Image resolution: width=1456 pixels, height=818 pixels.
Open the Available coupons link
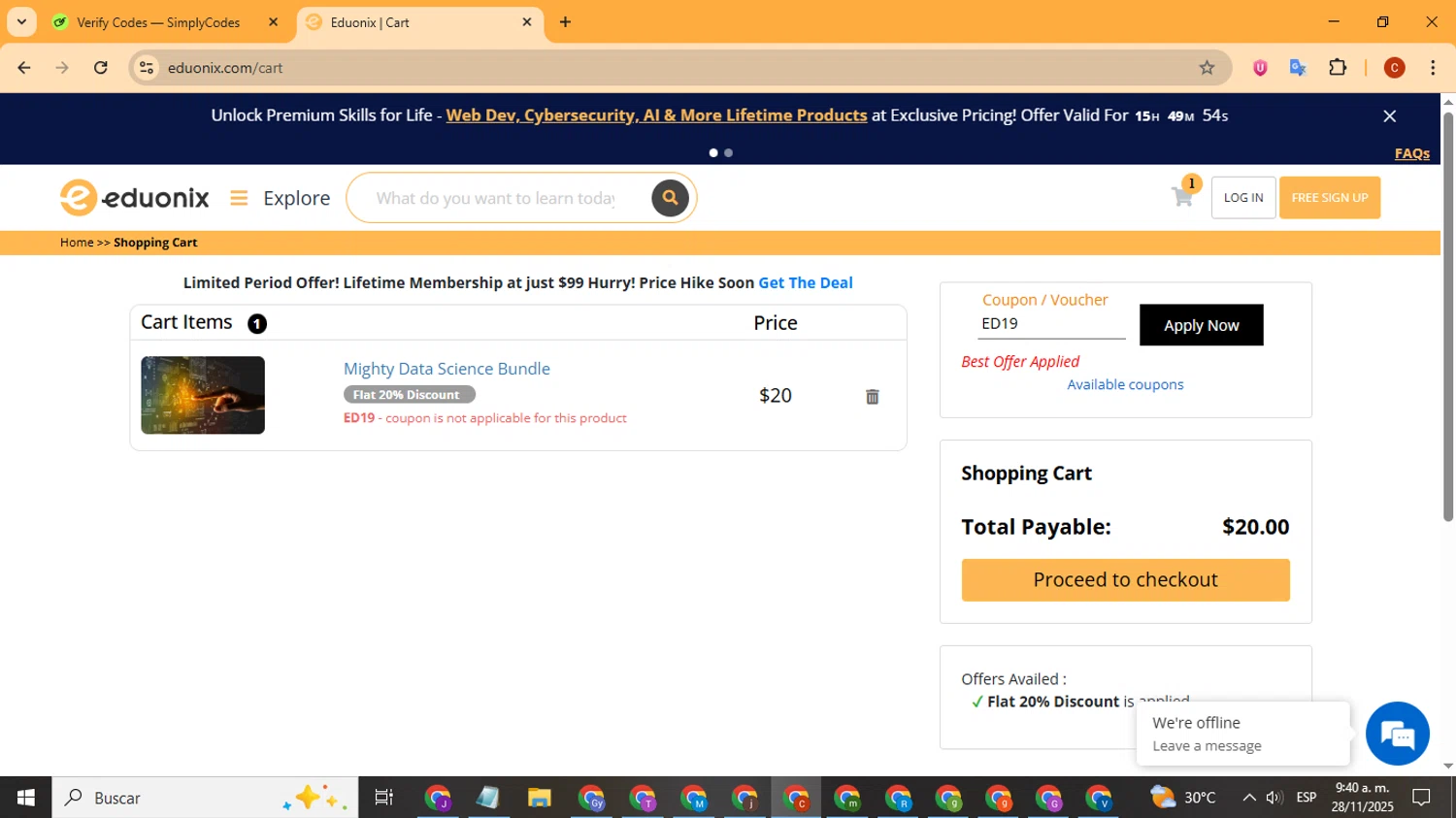[x=1126, y=384]
